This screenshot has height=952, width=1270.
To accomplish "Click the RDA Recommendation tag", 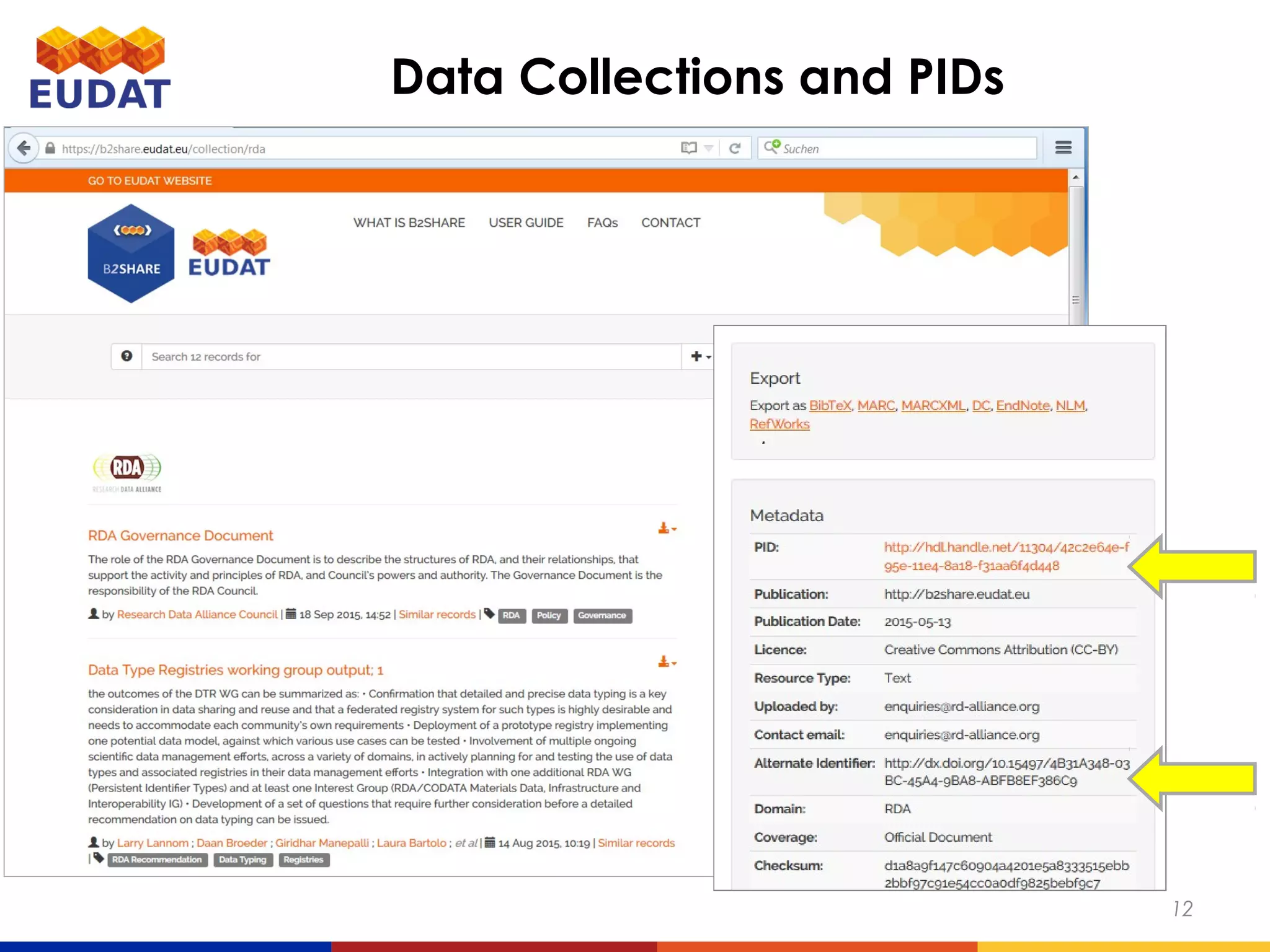I will coord(157,860).
